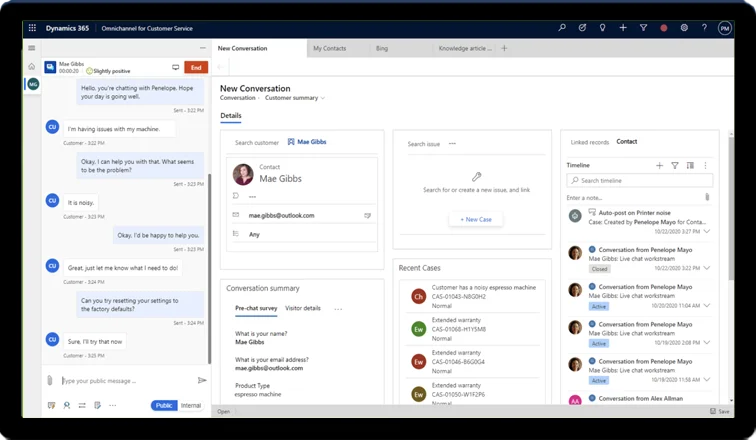Click the attachment paperclip in chat box
Screen dimensions: 756x440
(50, 380)
